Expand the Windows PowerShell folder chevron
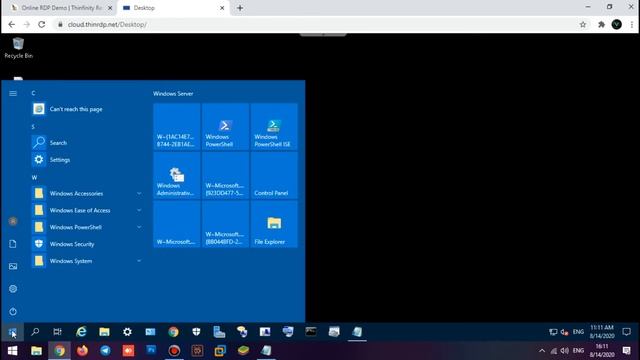Viewport: 640px width, 360px height. coord(139,227)
